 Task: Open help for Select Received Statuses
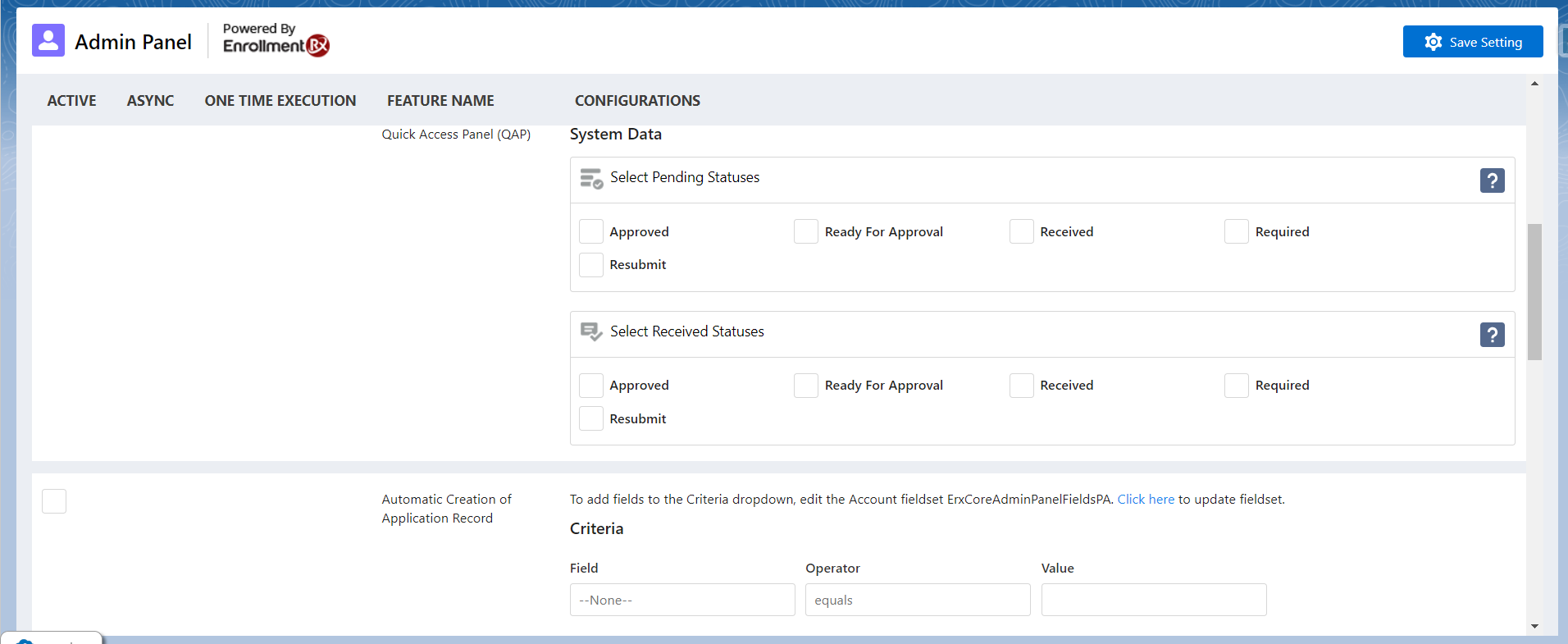pos(1492,335)
